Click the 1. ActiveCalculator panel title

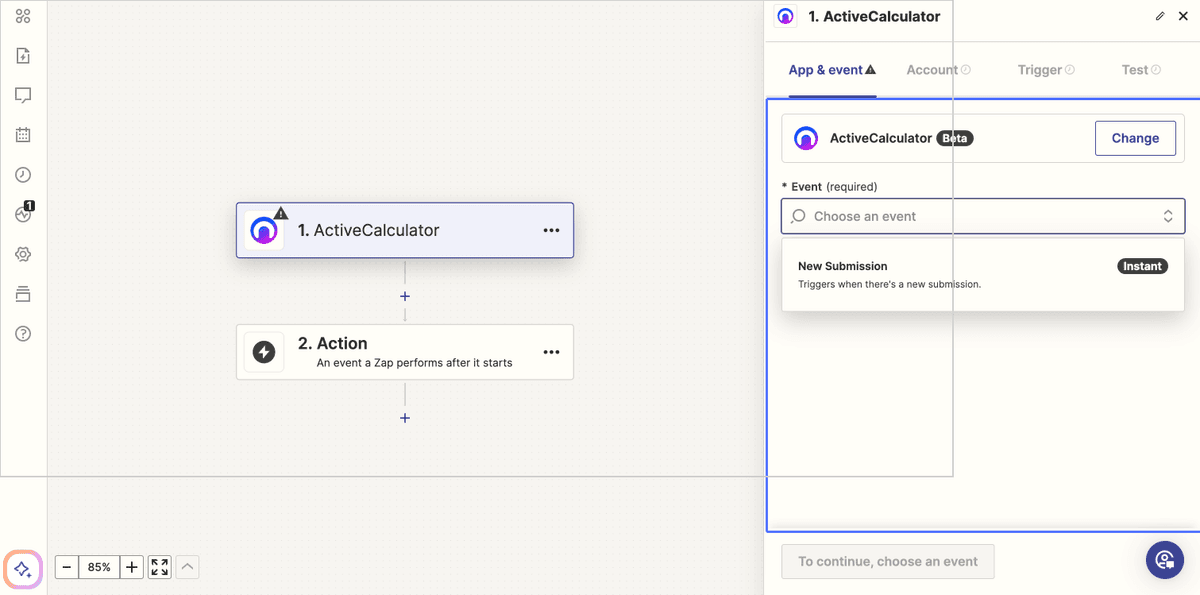pyautogui.click(x=874, y=16)
